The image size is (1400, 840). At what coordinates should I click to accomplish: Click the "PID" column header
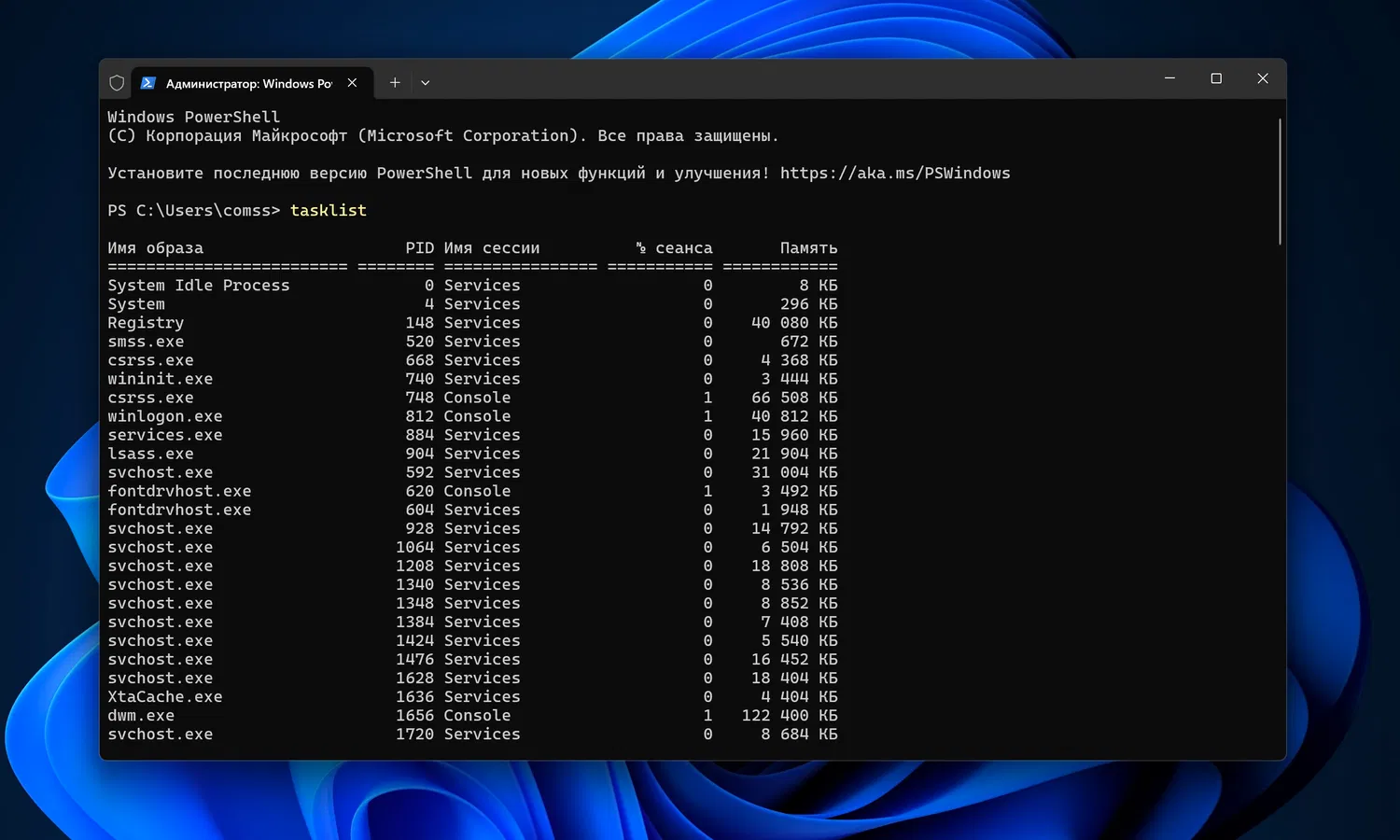click(x=419, y=248)
